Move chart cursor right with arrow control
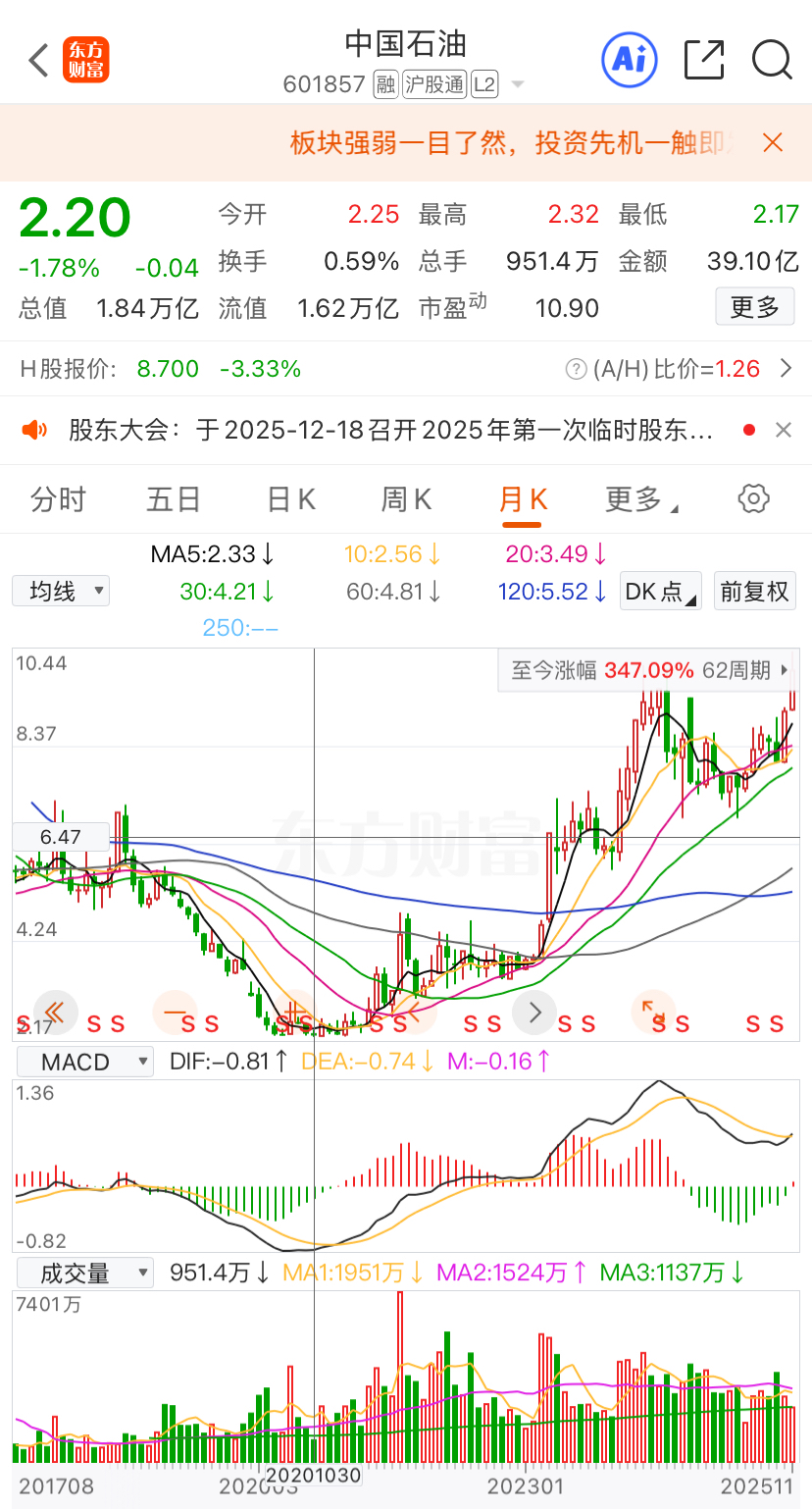Viewport: 812px width, 1509px height. tap(534, 1012)
